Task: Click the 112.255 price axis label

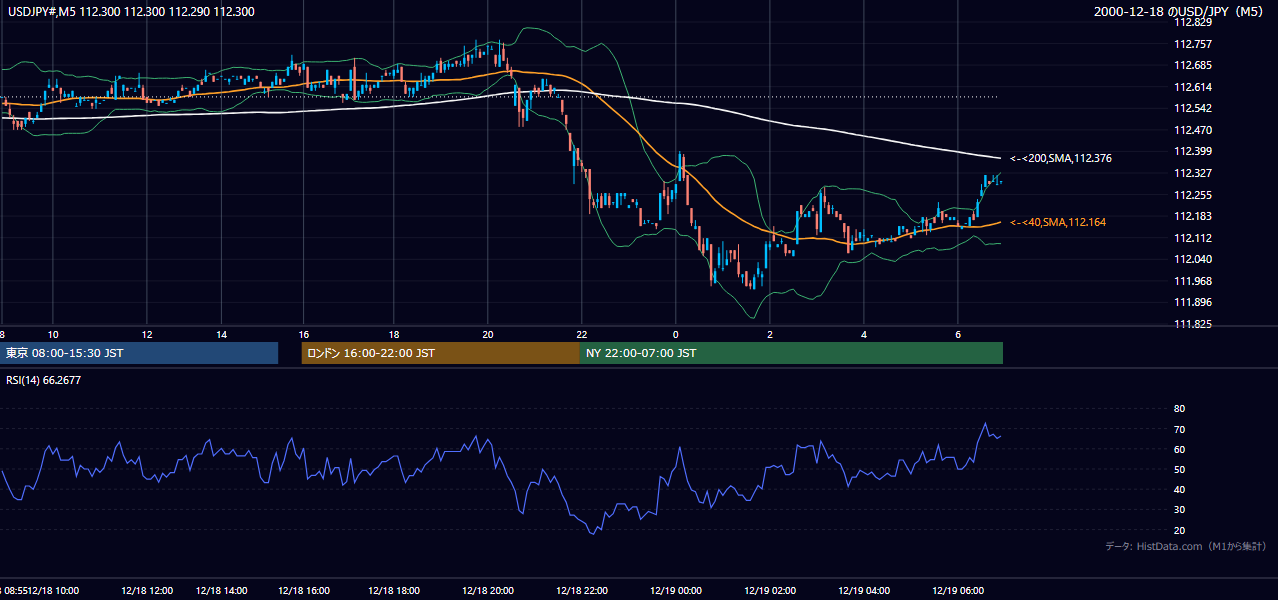Action: 1193,195
